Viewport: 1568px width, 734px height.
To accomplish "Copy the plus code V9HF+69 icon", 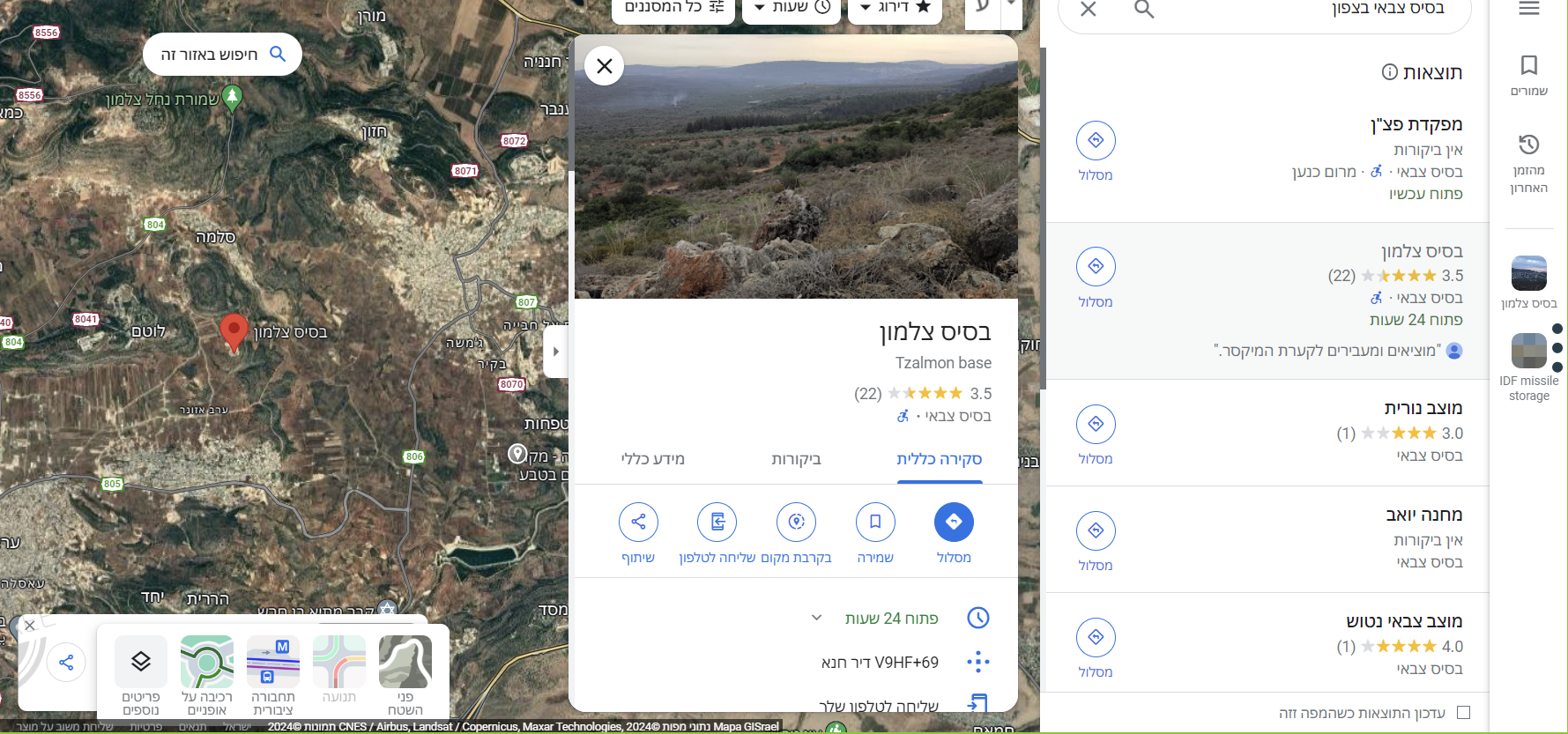I will point(978,662).
